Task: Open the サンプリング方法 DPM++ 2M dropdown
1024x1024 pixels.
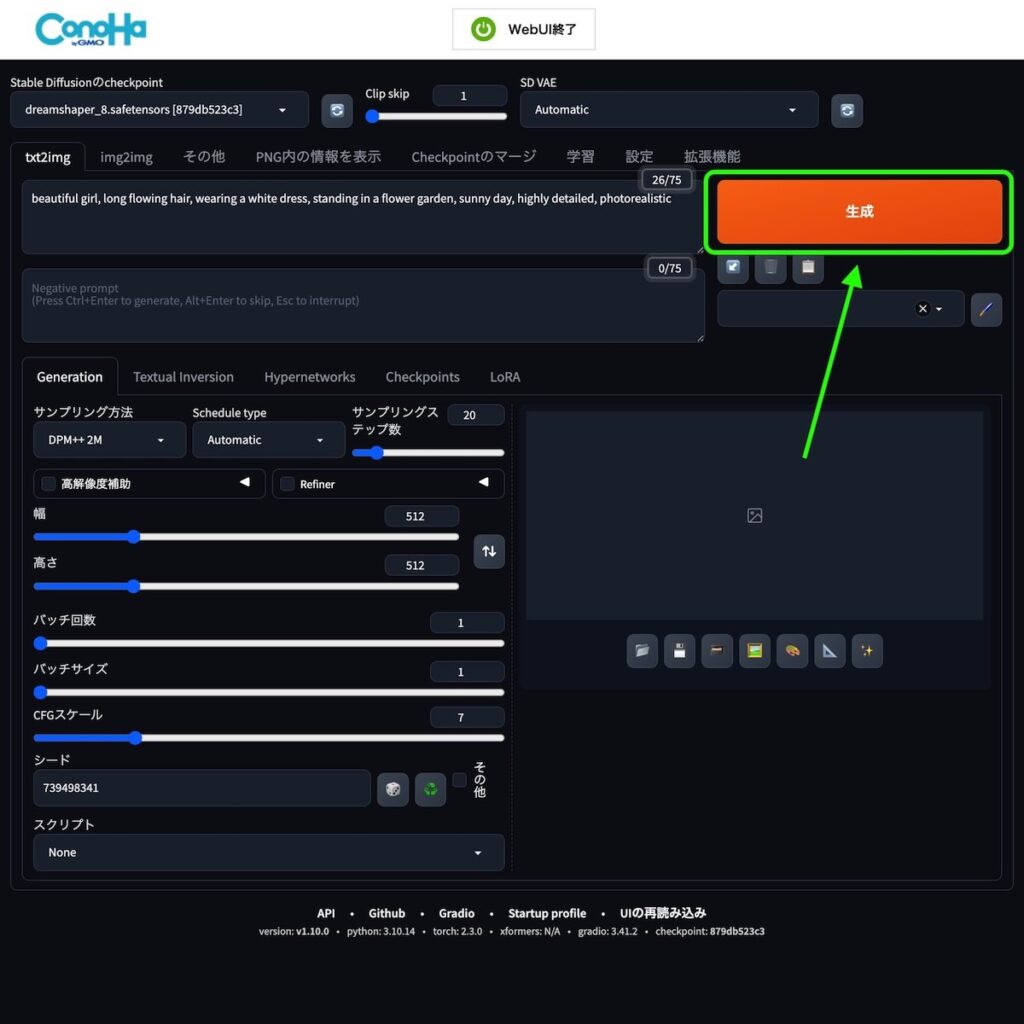Action: 109,440
